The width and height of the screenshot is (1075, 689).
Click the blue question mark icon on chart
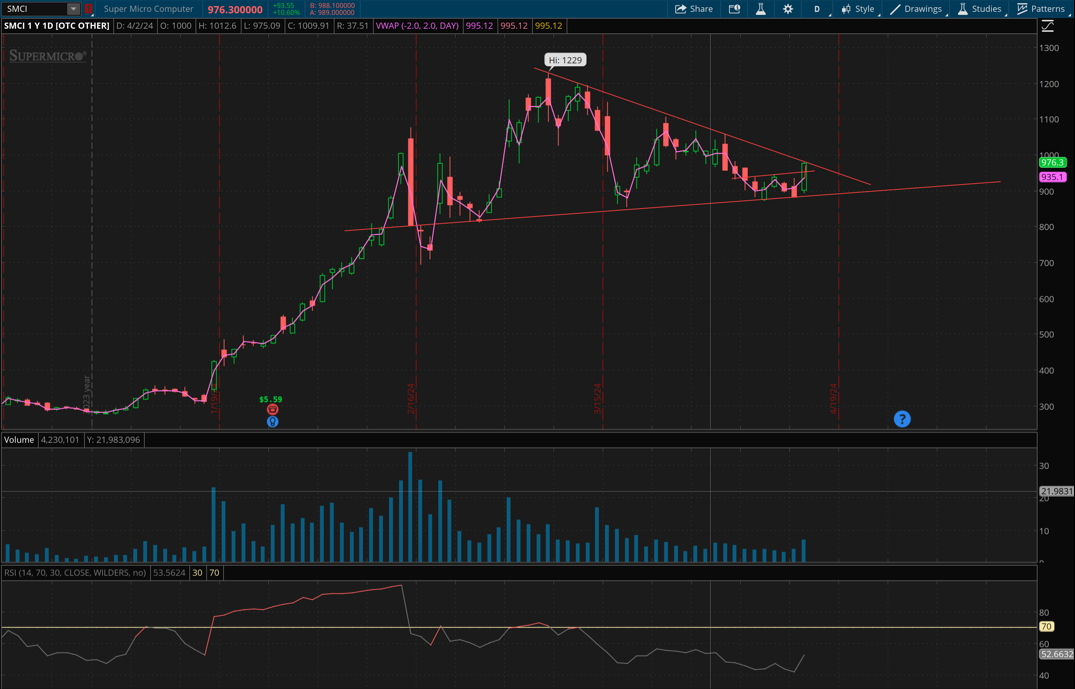[x=902, y=419]
